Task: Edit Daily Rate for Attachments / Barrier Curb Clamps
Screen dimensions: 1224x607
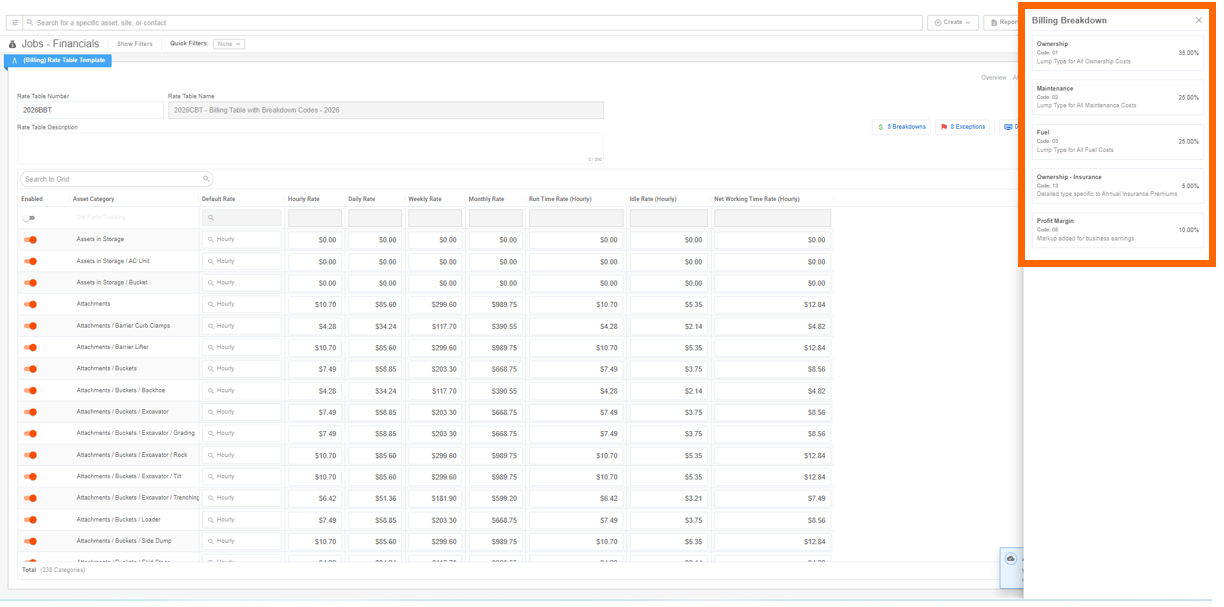Action: click(x=375, y=326)
